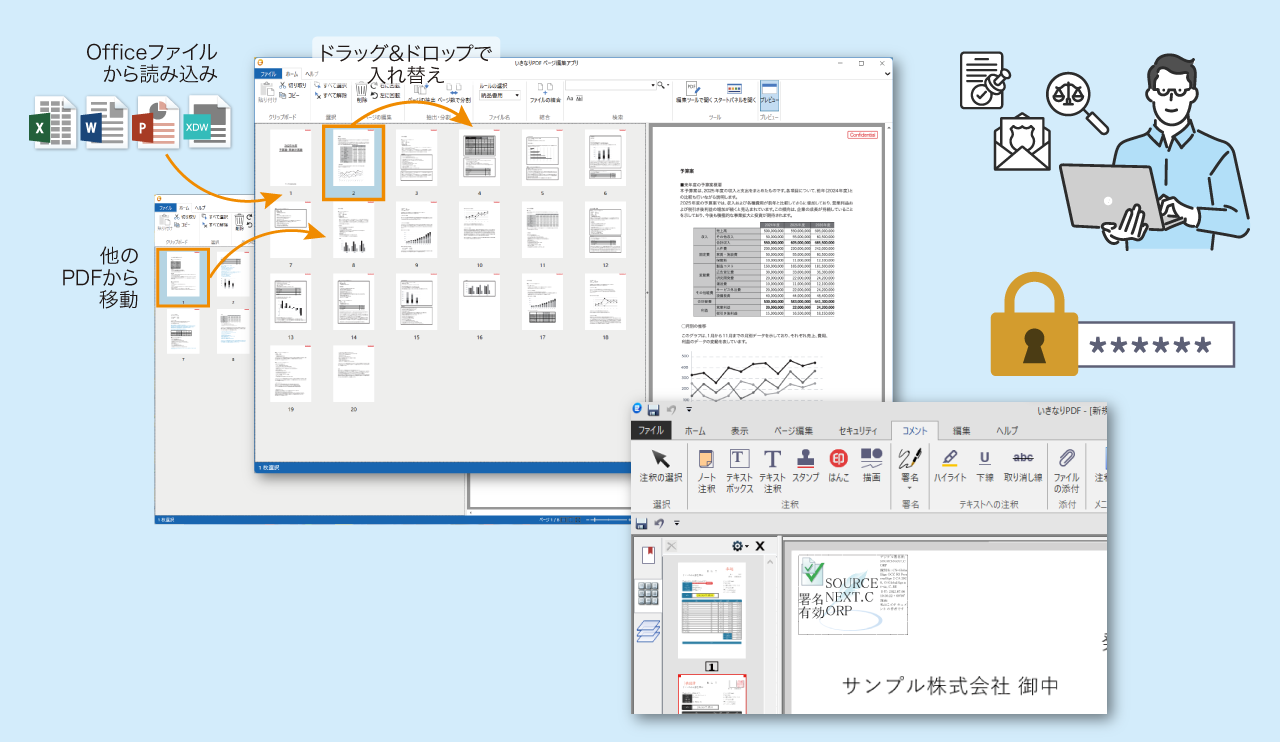The height and width of the screenshot is (742, 1280).
Task: Select the ノート注釈 note annotation tool
Action: point(706,469)
